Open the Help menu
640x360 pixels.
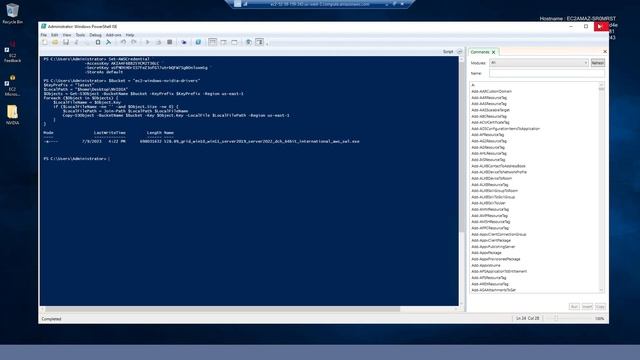[x=130, y=35]
